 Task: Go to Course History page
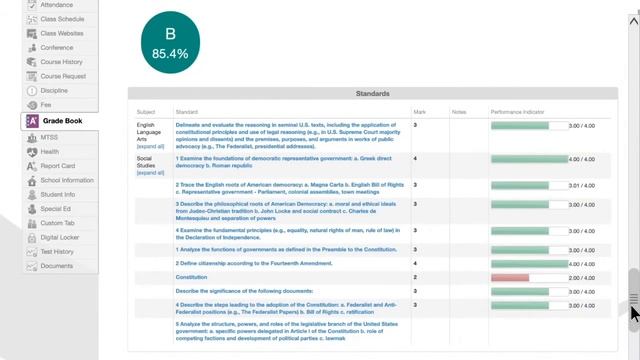point(62,62)
